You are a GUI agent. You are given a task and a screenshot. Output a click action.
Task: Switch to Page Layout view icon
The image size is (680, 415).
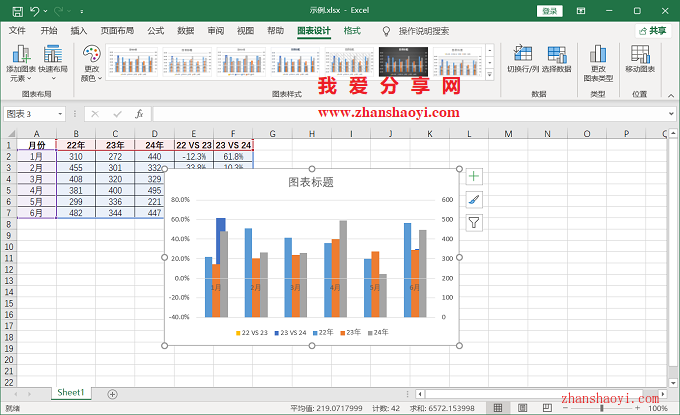point(523,408)
